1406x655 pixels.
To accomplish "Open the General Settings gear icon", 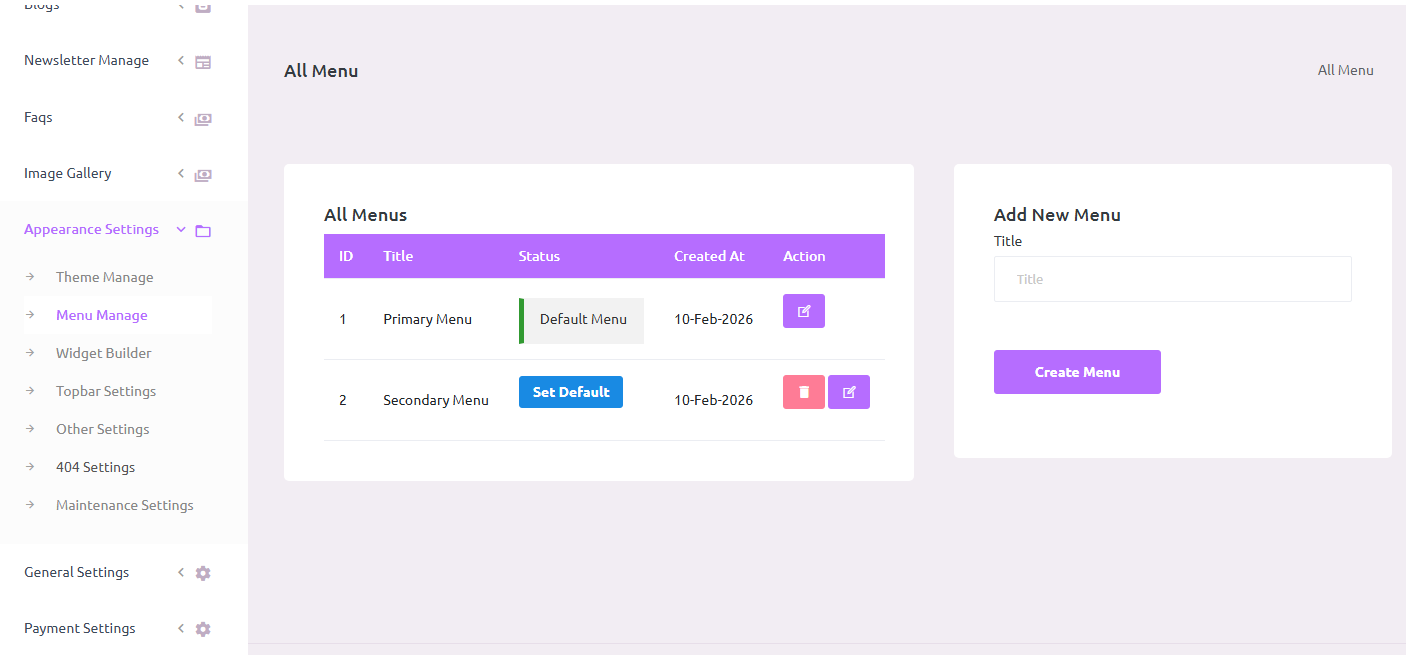I will 203,573.
